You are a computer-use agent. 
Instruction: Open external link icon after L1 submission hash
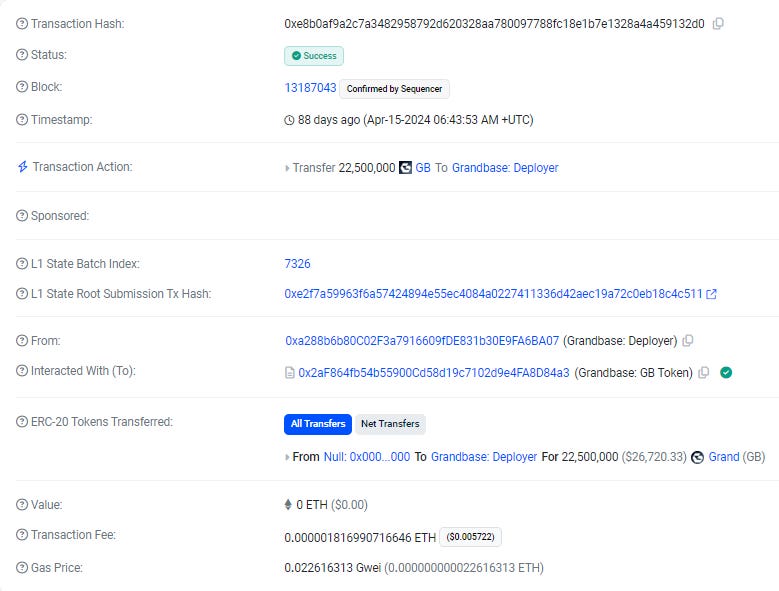[711, 294]
